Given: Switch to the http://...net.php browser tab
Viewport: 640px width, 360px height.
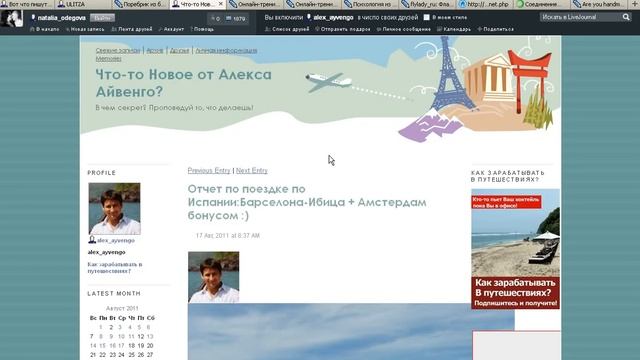Looking at the screenshot, I should [x=484, y=4].
